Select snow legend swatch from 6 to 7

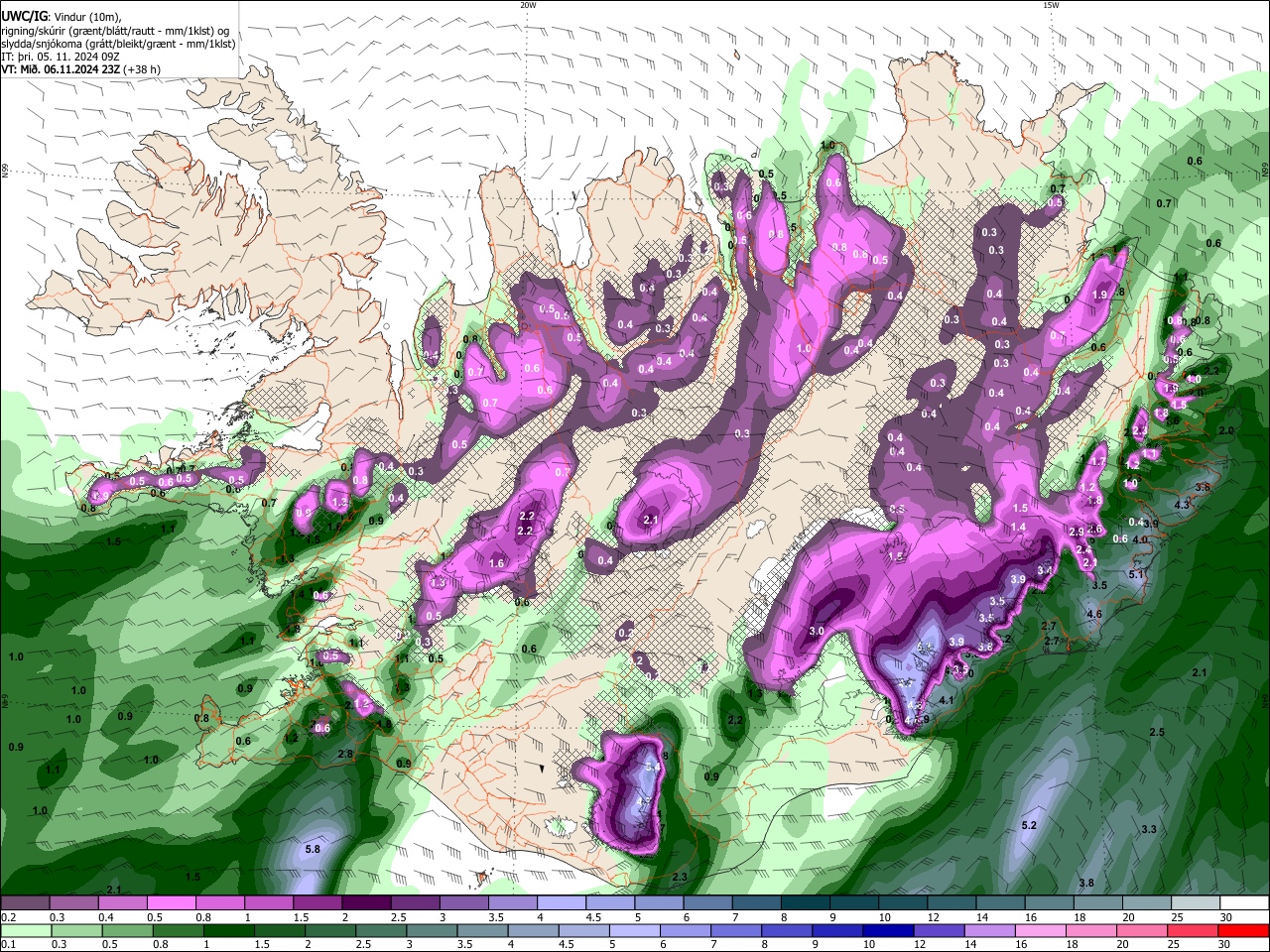click(x=708, y=903)
